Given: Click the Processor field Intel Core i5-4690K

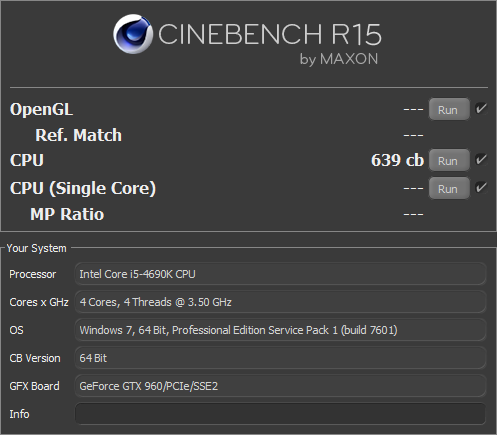Looking at the screenshot, I should [280, 274].
